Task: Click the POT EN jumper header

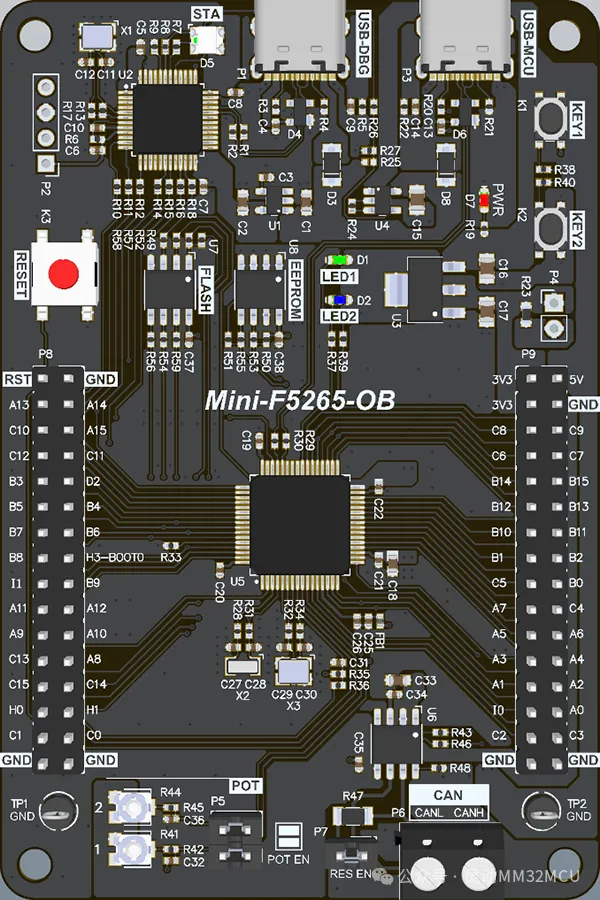Action: pyautogui.click(x=287, y=836)
